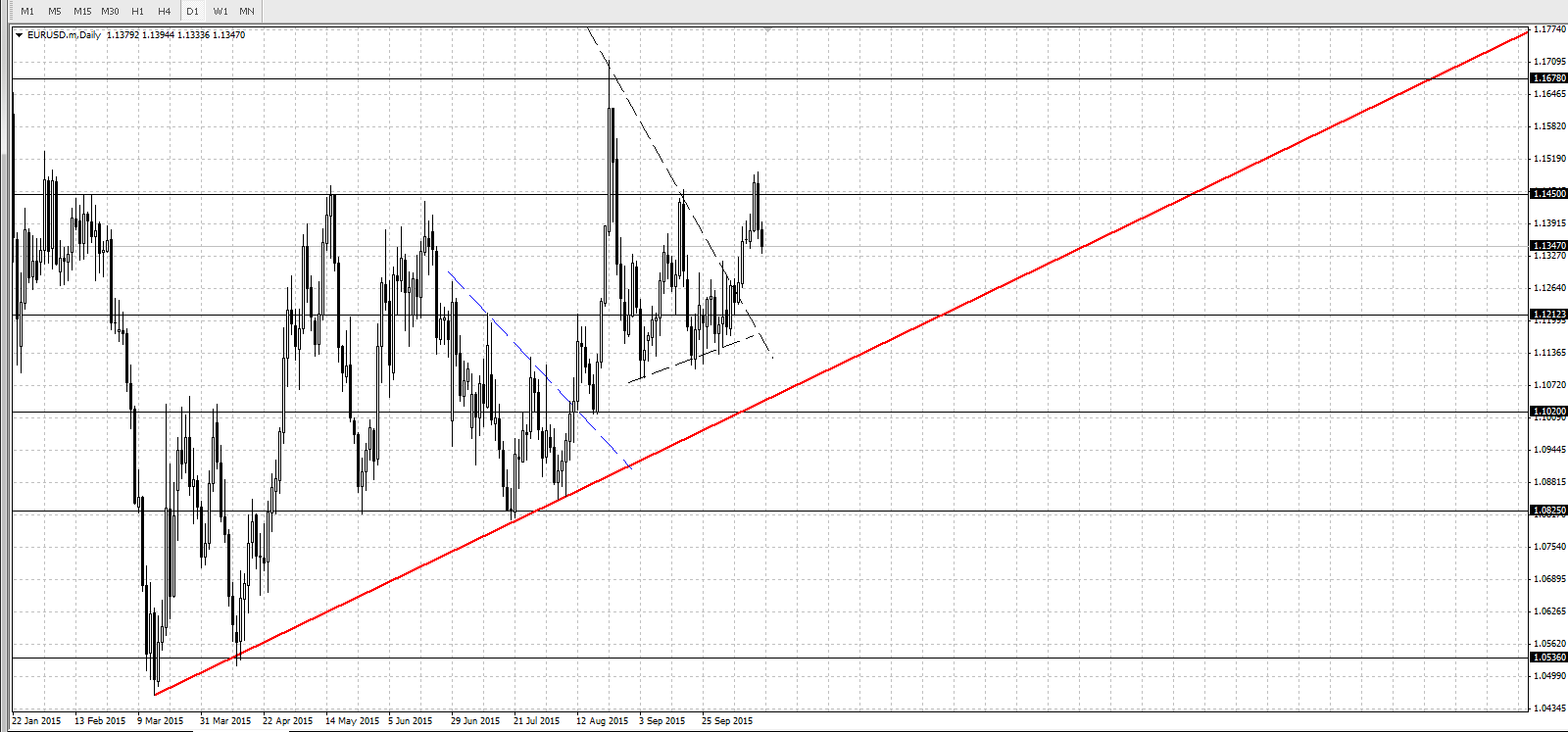Click the 1.07540 price scale value

[1549, 547]
